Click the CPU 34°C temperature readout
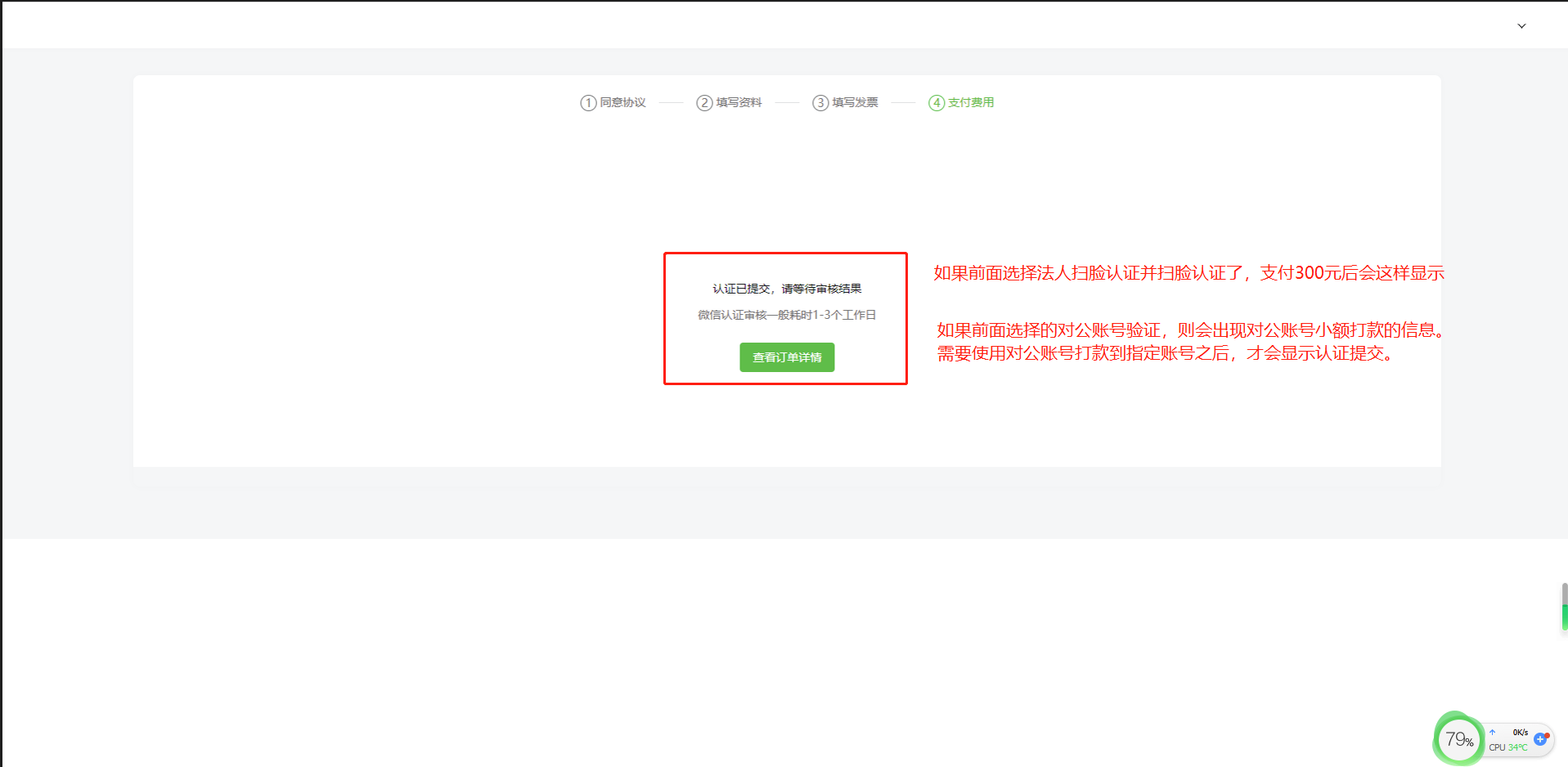Image resolution: width=1568 pixels, height=767 pixels. coord(1507,747)
